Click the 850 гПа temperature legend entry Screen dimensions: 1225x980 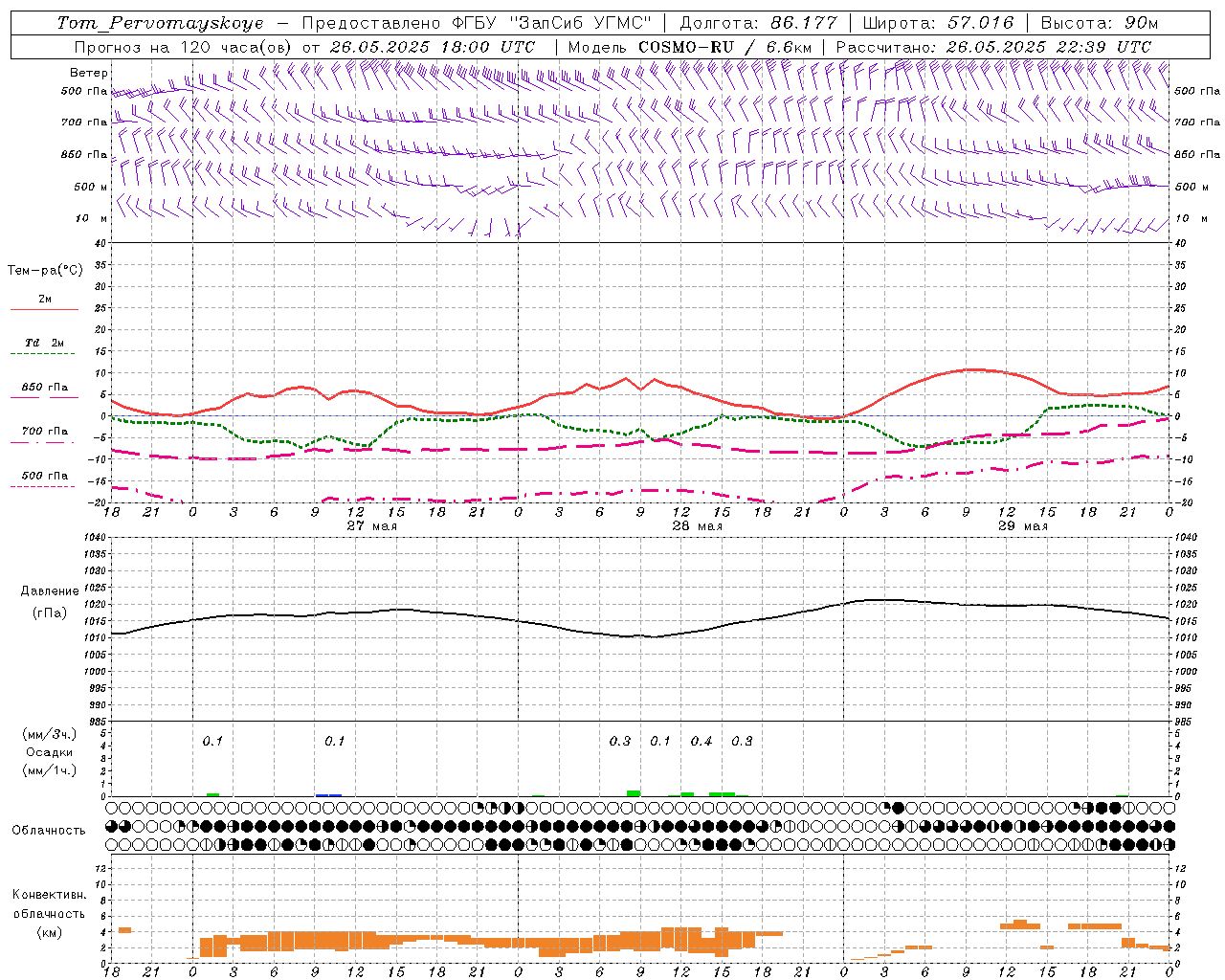[x=45, y=388]
